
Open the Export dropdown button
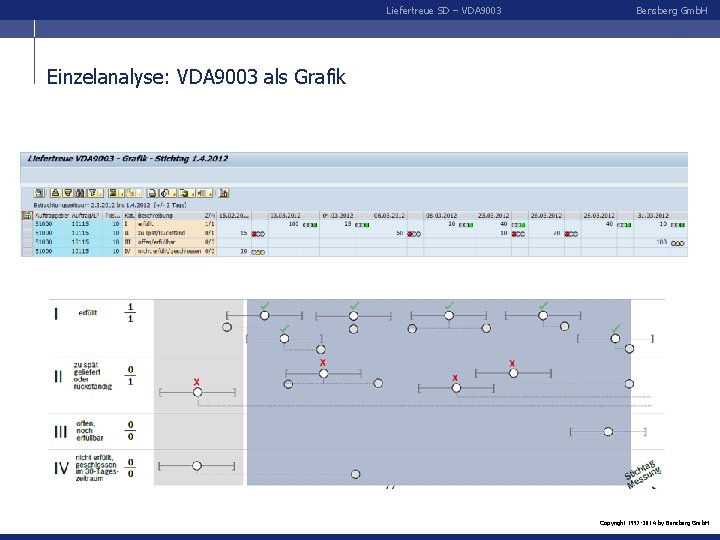[187, 193]
